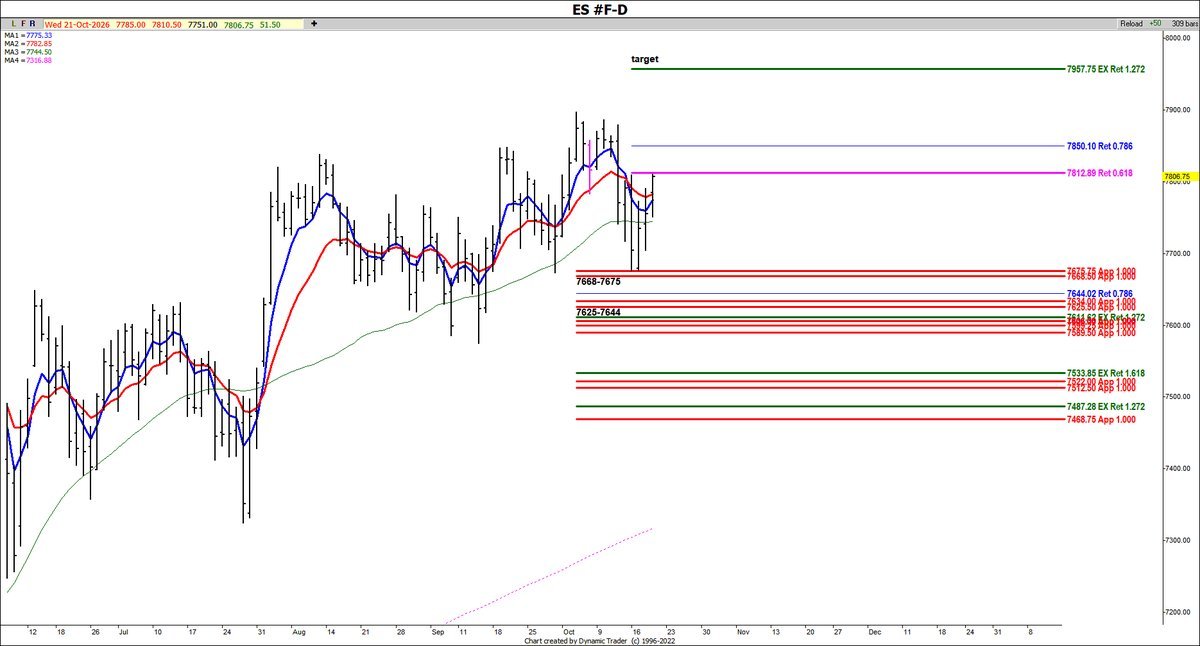Click the 7400.00 price axis label

coord(1176,468)
